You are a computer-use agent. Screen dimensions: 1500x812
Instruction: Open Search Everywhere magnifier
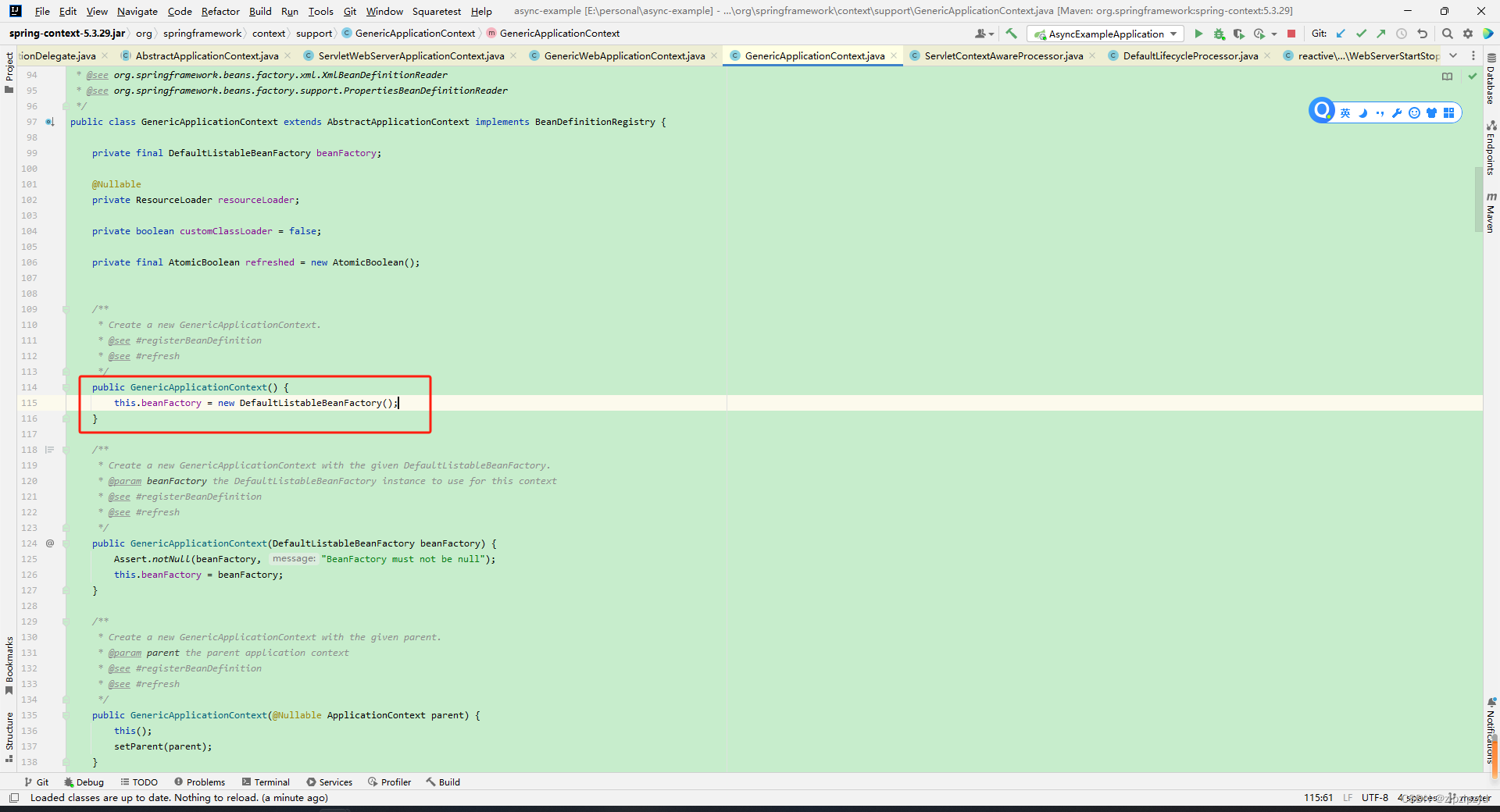coord(1448,34)
